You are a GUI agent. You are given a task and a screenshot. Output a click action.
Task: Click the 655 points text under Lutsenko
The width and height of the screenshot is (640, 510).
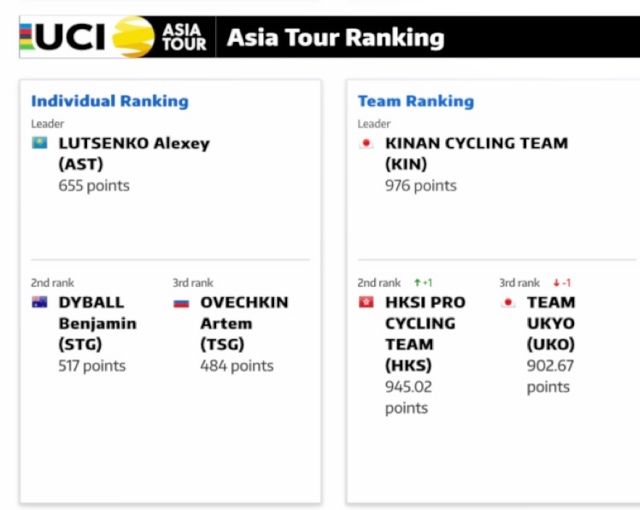coord(94,186)
